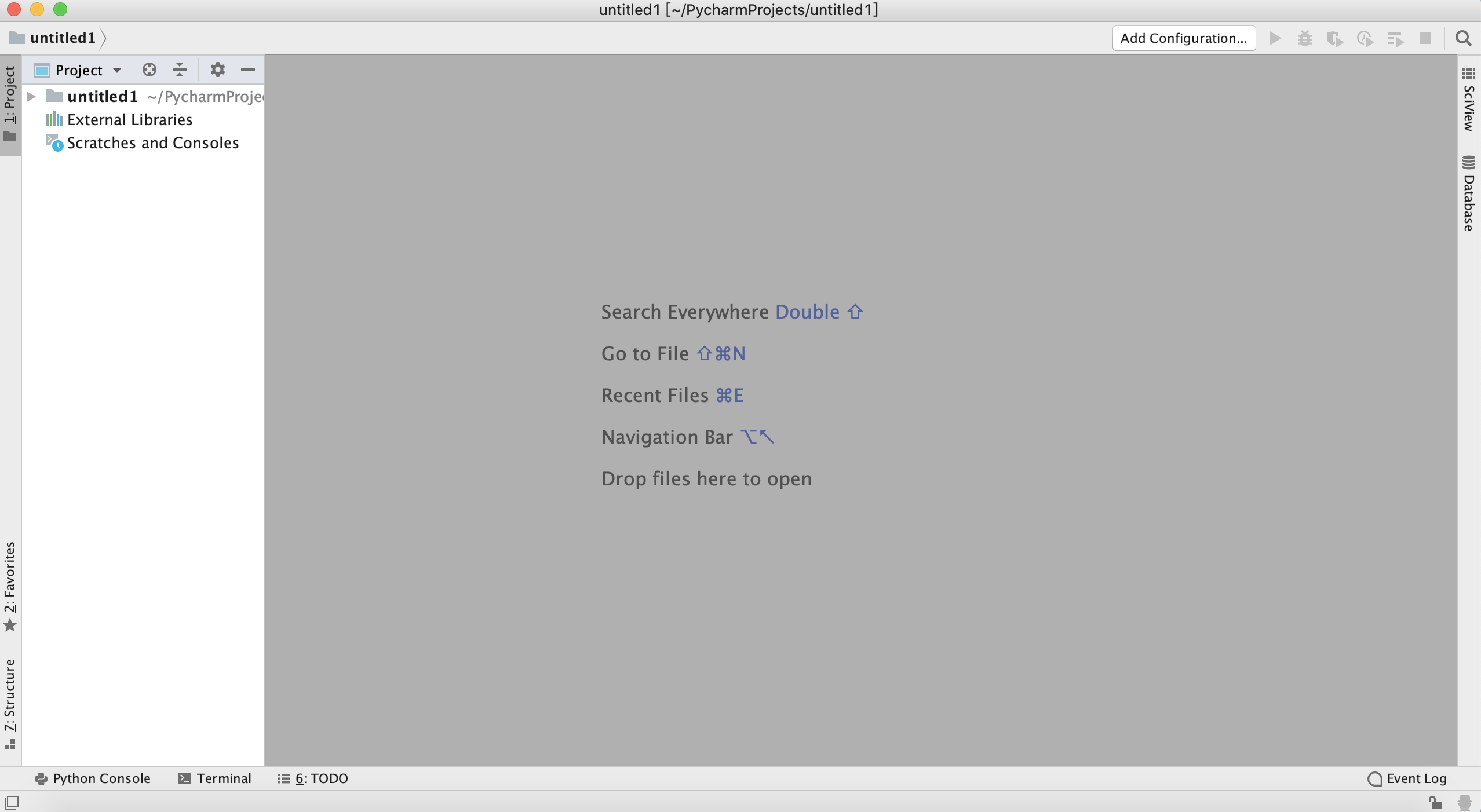
Task: Open the Database side panel
Action: pos(1469,194)
